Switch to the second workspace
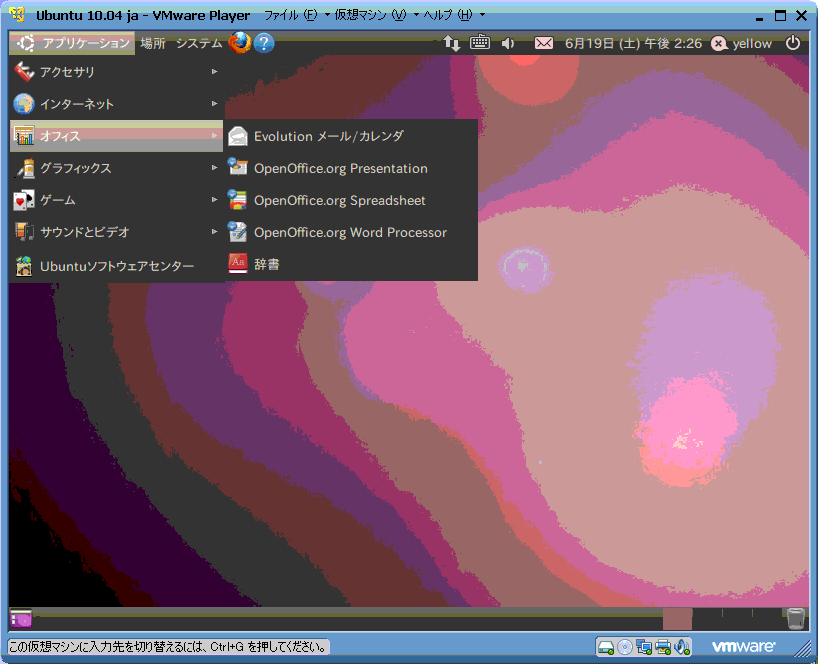The width and height of the screenshot is (818, 664). tap(707, 619)
